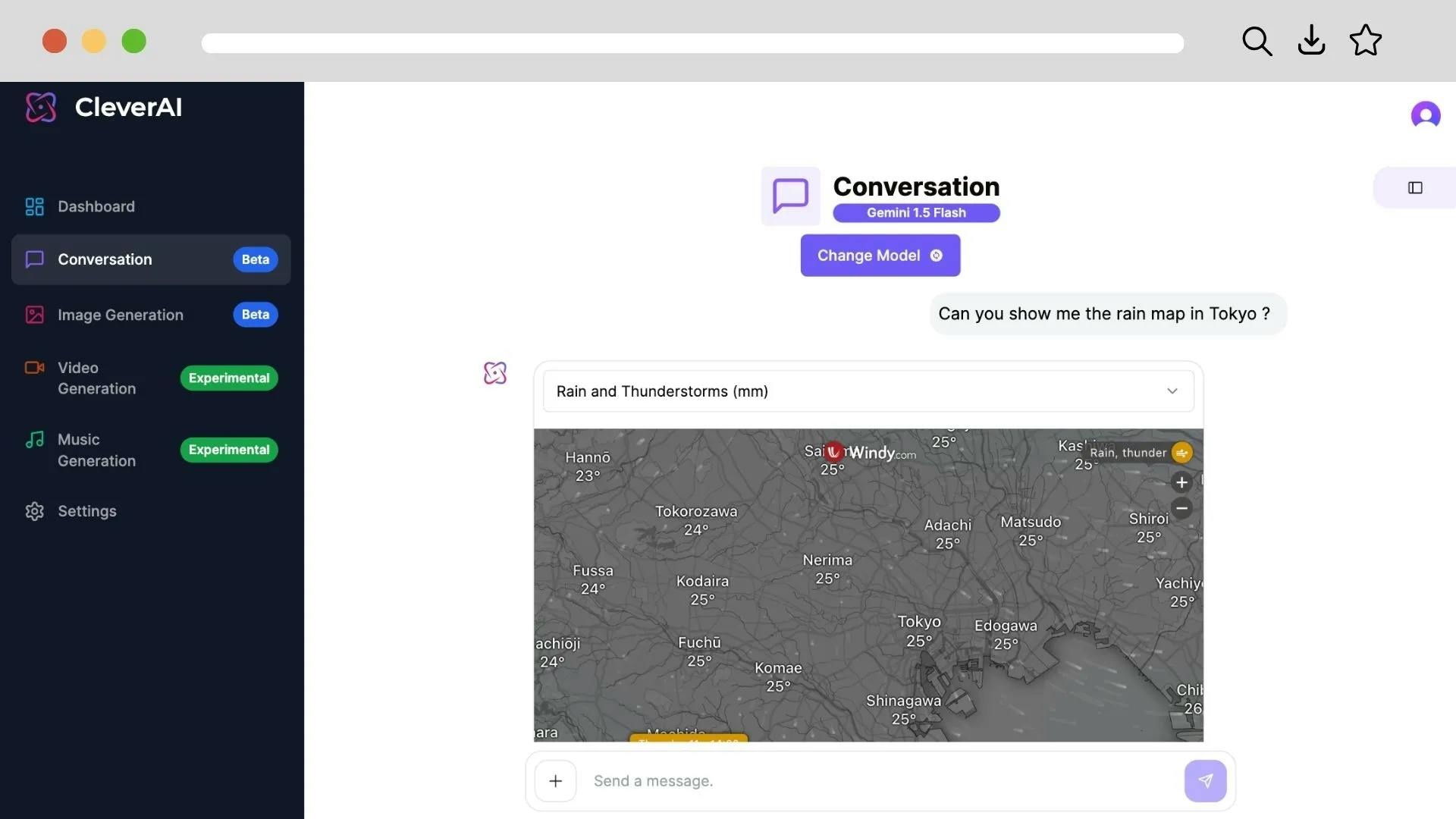The height and width of the screenshot is (819, 1456).
Task: Click the Adachi city label
Action: [x=948, y=526]
